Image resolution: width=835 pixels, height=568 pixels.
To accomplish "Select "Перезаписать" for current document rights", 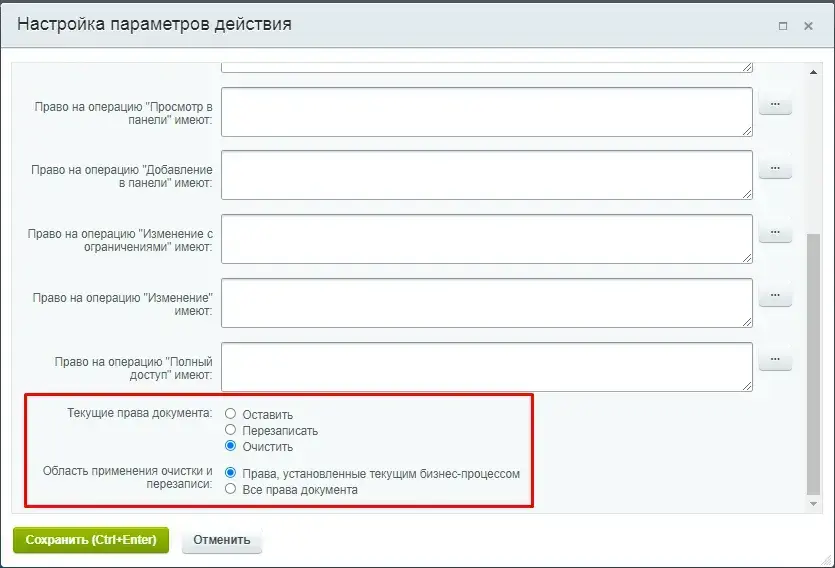I will click(x=230, y=430).
